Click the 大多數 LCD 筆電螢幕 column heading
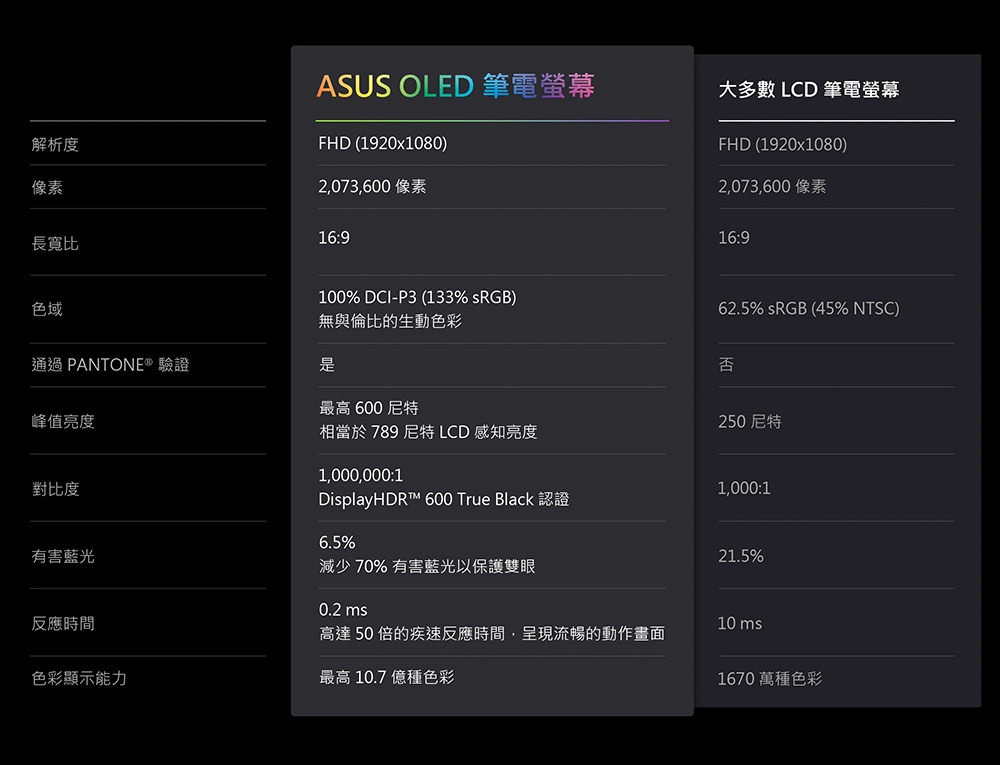 [808, 91]
